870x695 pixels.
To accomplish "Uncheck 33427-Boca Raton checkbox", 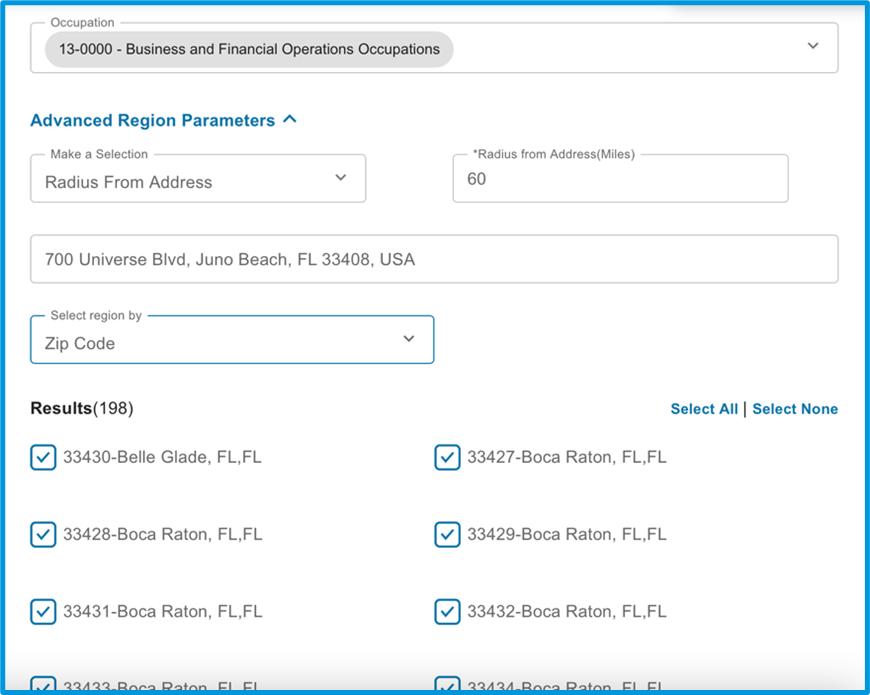I will [447, 458].
